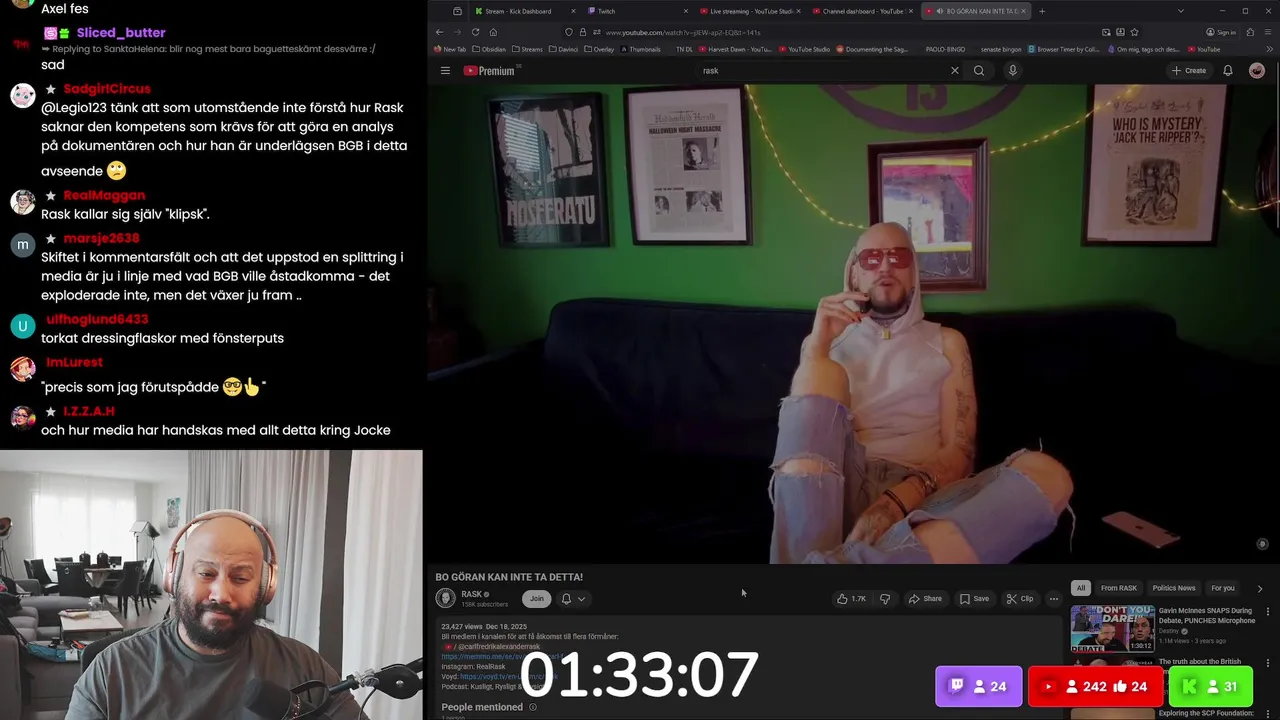The height and width of the screenshot is (720, 1280).
Task: Click the Create button in header
Action: coord(1189,71)
